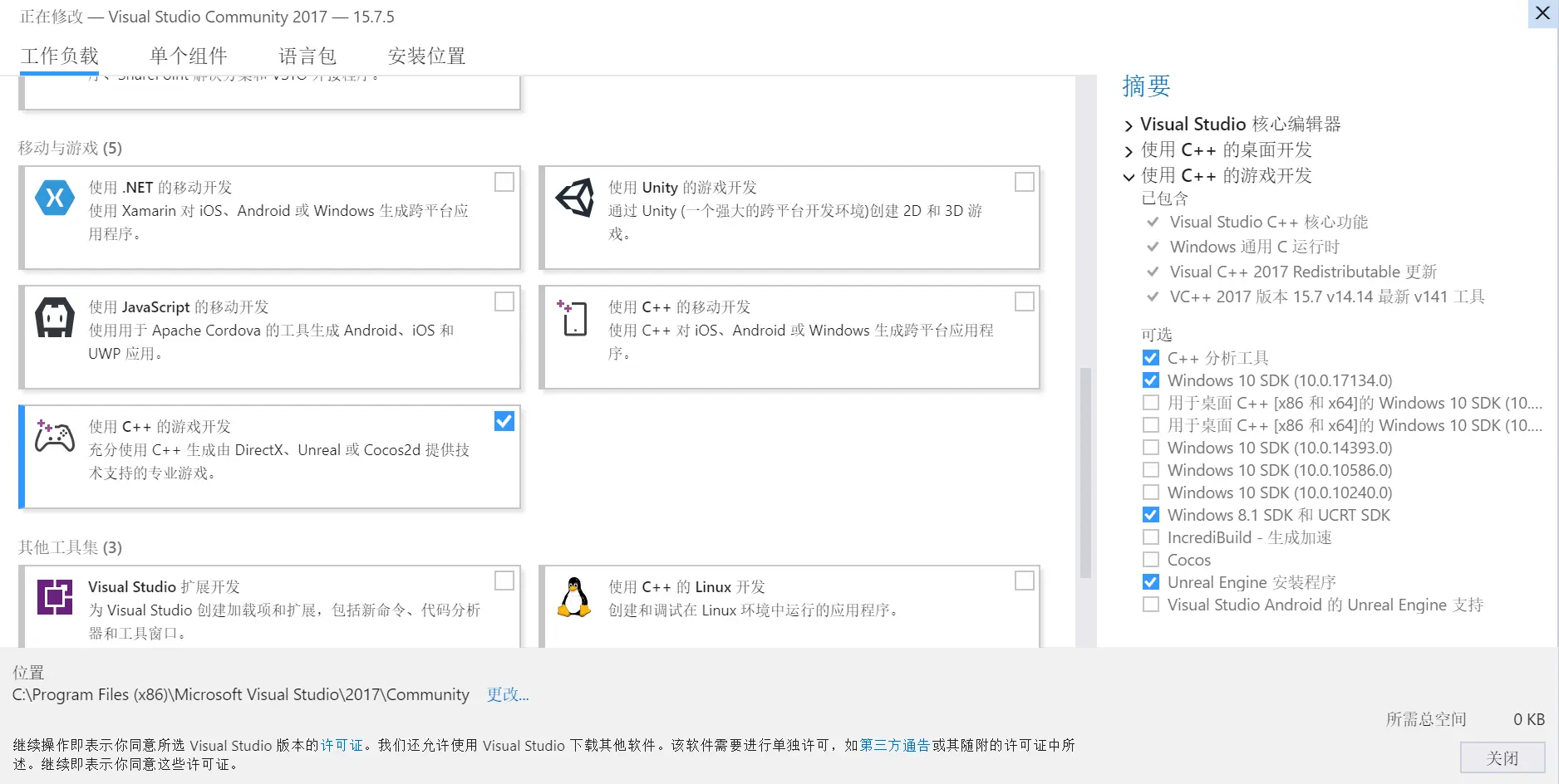Click the C++ game development controller icon

tap(55, 436)
